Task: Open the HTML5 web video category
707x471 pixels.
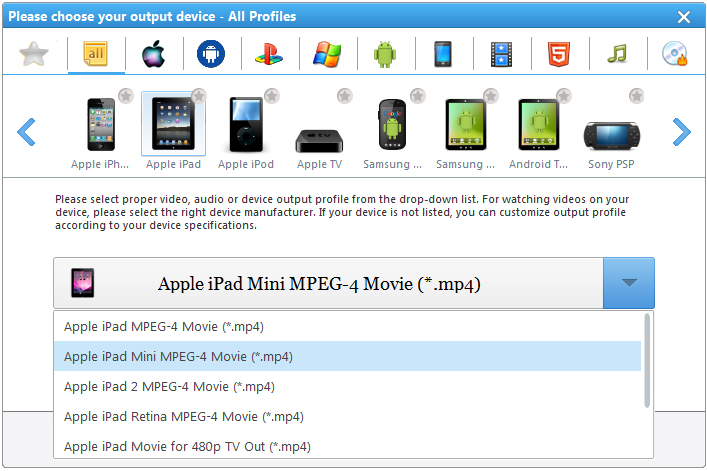Action: [x=559, y=54]
